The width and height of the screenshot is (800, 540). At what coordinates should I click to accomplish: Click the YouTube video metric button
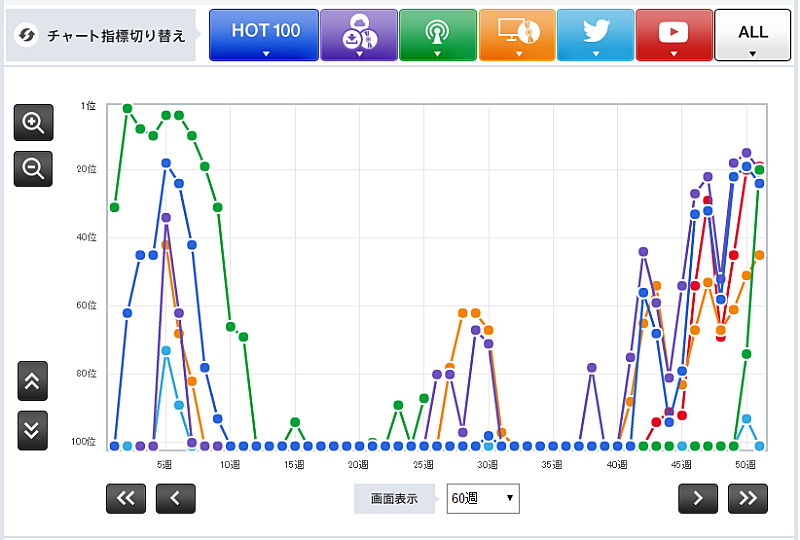pyautogui.click(x=673, y=35)
